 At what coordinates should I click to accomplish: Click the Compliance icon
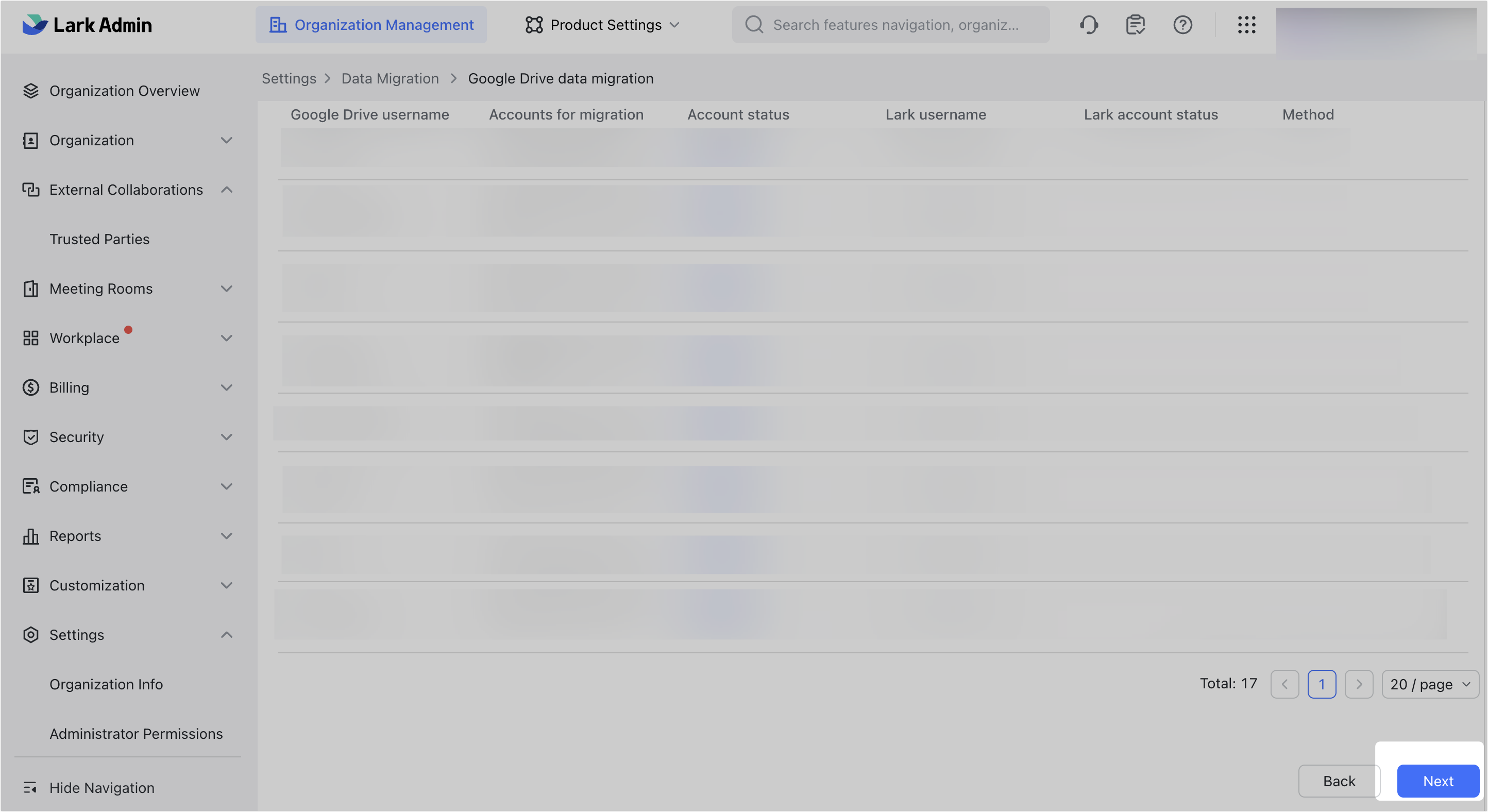(30, 486)
